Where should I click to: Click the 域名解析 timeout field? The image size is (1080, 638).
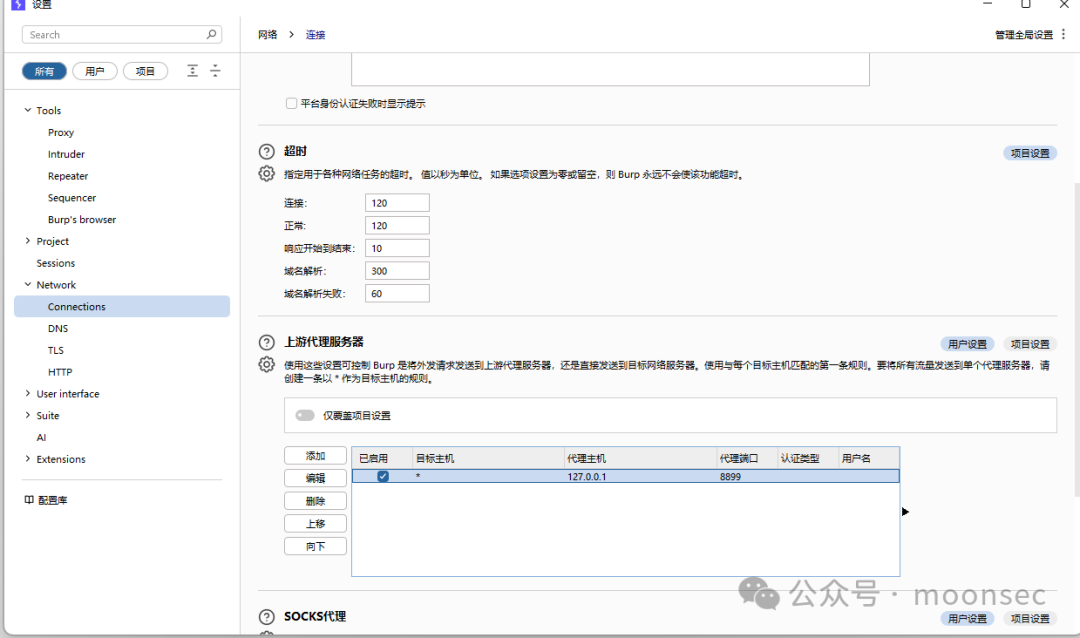pyautogui.click(x=397, y=271)
